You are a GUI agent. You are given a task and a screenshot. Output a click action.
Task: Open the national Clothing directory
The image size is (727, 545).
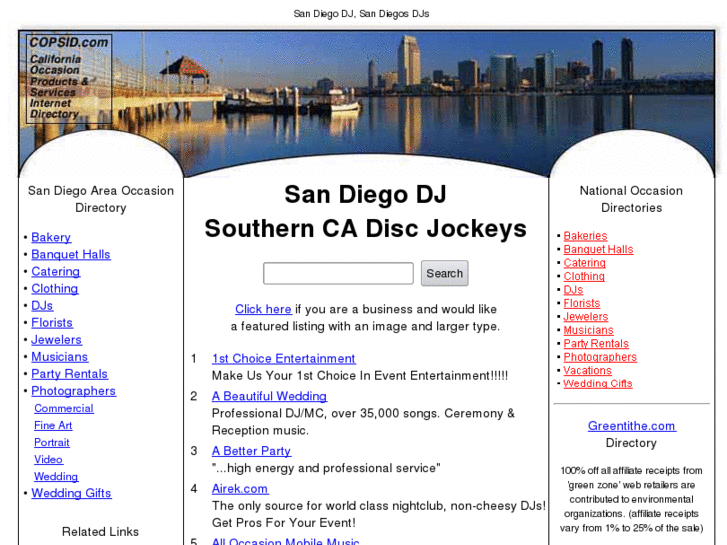tap(584, 276)
